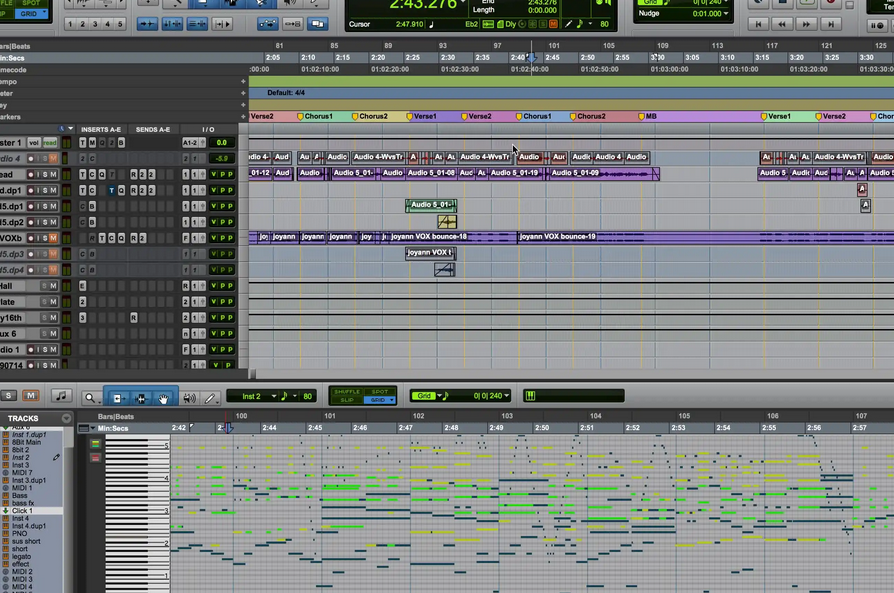This screenshot has width=894, height=593.
Task: Toggle Layered Editing button
Action: [318, 24]
